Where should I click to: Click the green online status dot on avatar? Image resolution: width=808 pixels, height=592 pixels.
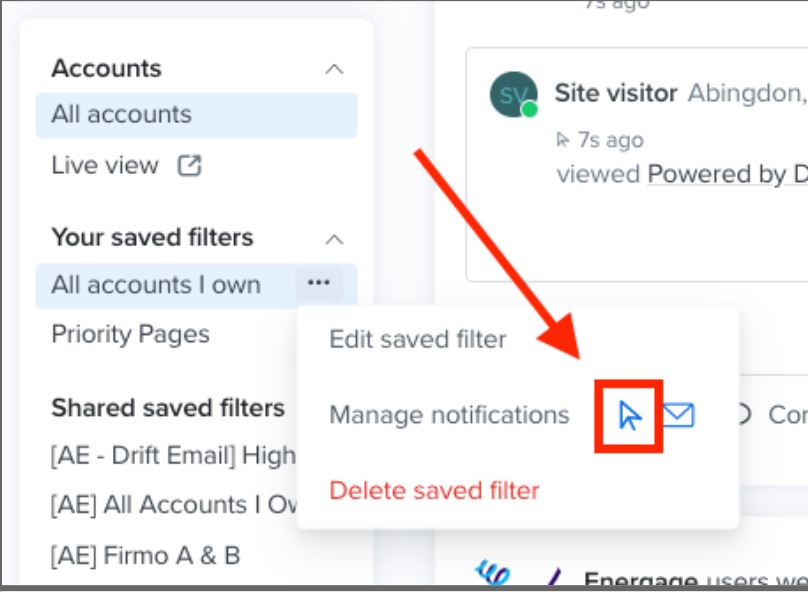529,109
